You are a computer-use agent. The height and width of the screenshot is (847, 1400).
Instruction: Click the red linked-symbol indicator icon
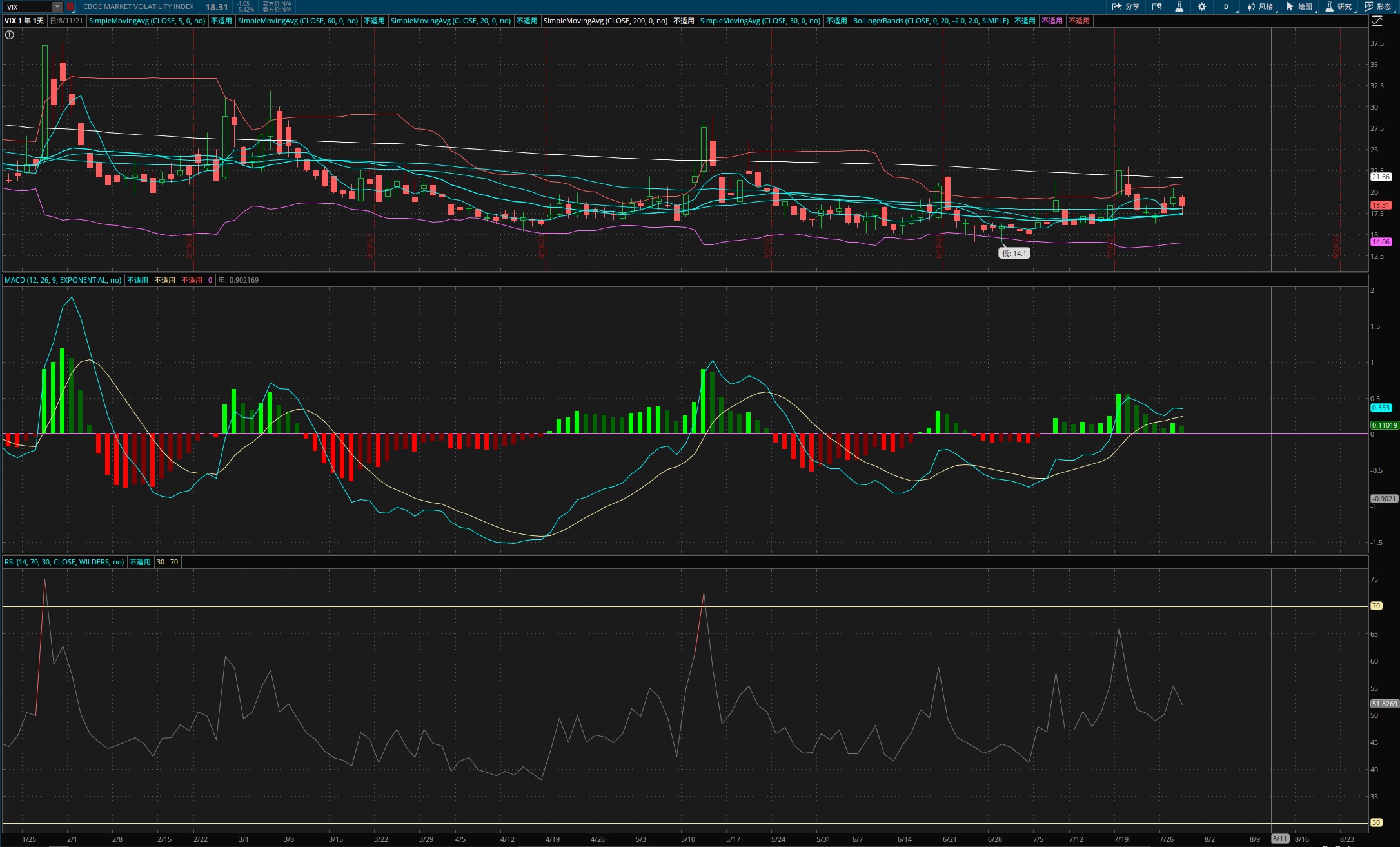click(70, 6)
